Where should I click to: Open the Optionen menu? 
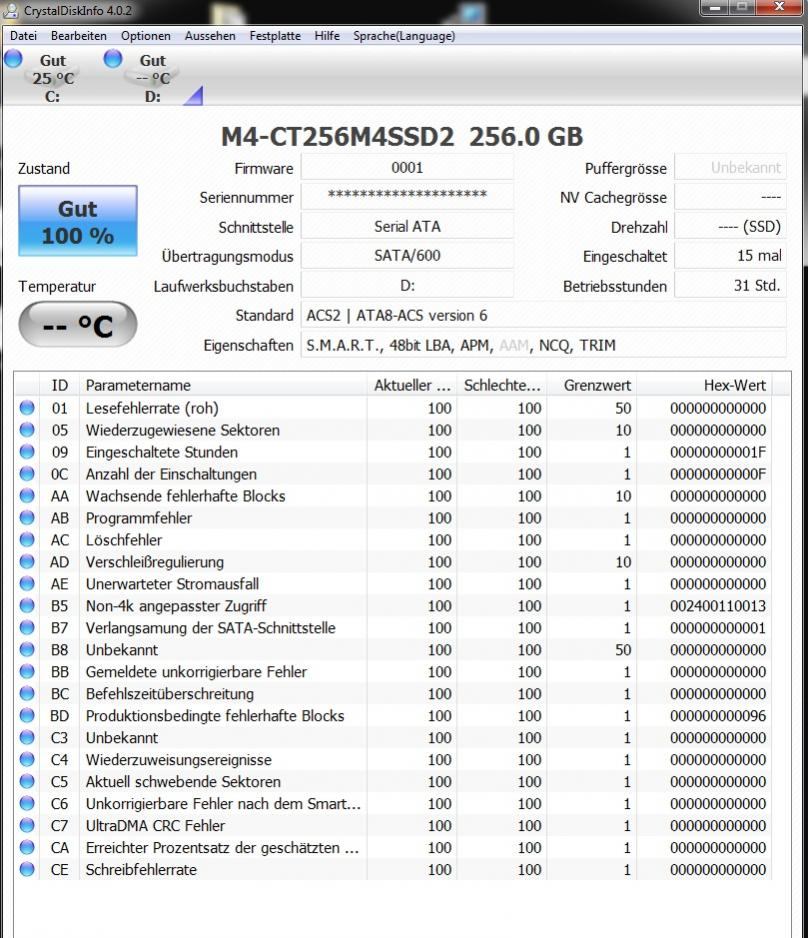(145, 36)
